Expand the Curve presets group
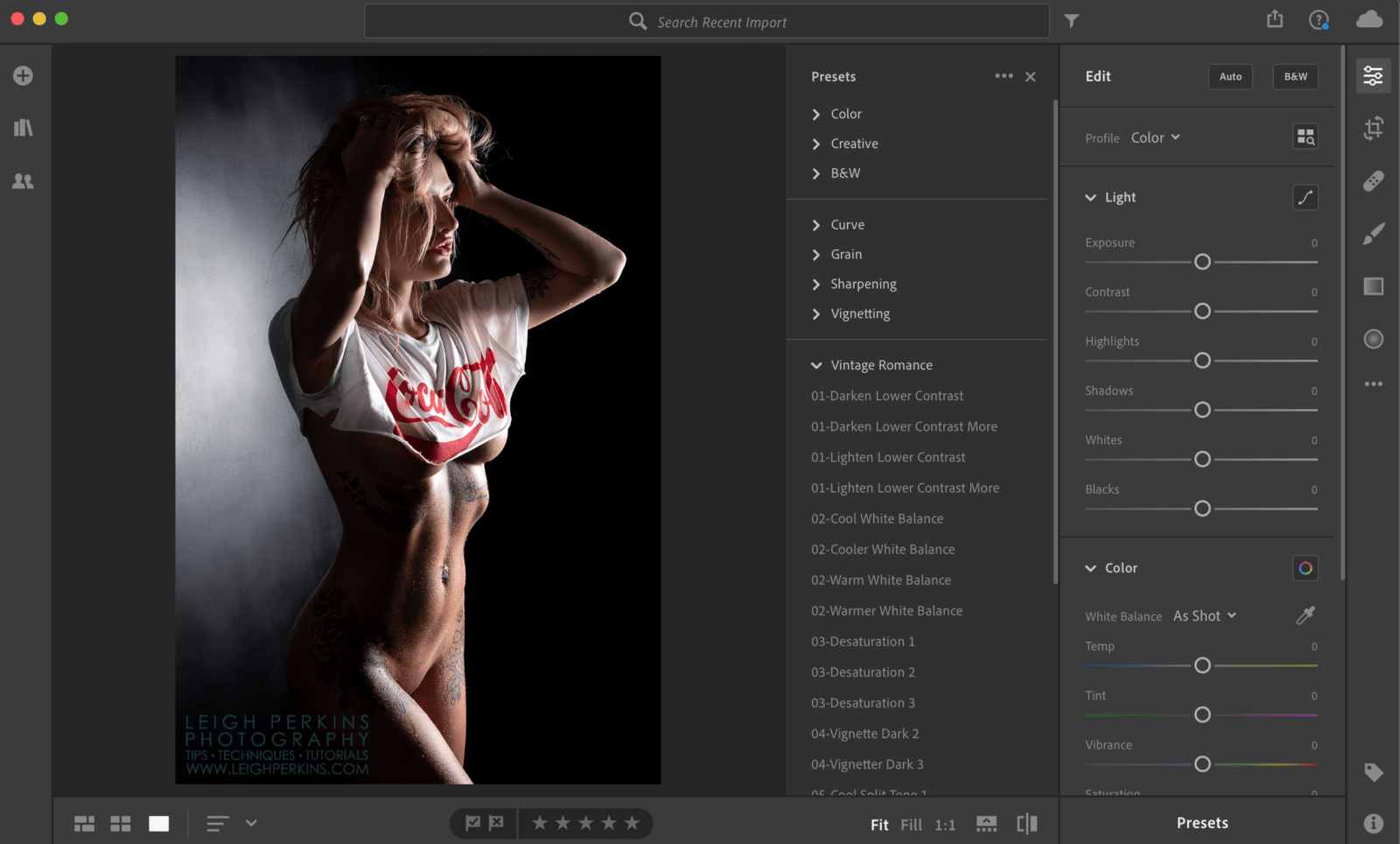The width and height of the screenshot is (1400, 844). pos(838,225)
